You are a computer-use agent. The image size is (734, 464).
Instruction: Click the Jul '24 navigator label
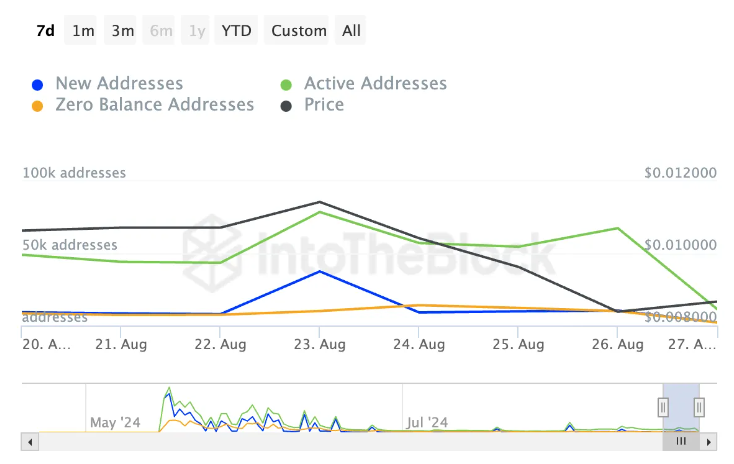pyautogui.click(x=427, y=423)
